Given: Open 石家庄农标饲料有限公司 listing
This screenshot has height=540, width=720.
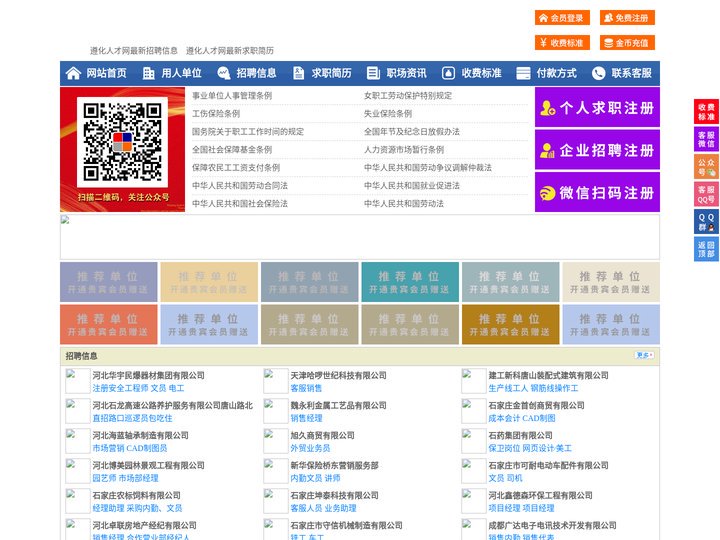Looking at the screenshot, I should click(136, 495).
